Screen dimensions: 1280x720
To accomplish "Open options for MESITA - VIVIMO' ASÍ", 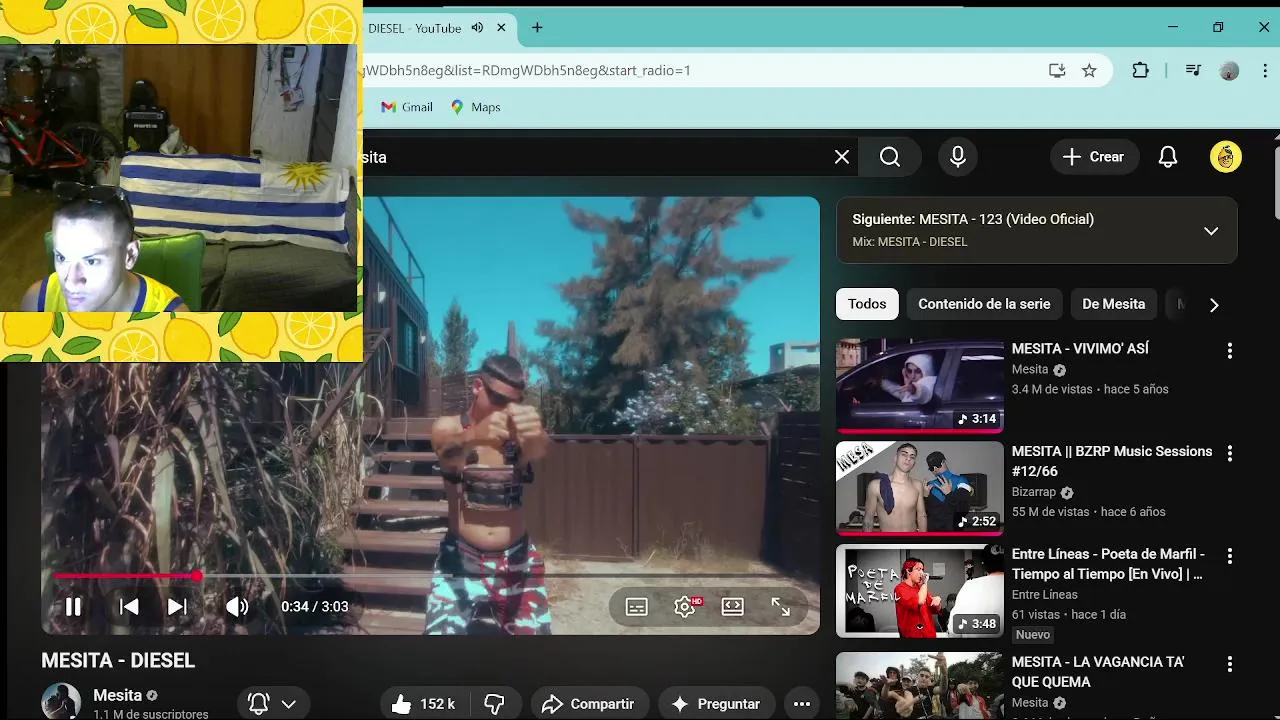I will (x=1230, y=351).
